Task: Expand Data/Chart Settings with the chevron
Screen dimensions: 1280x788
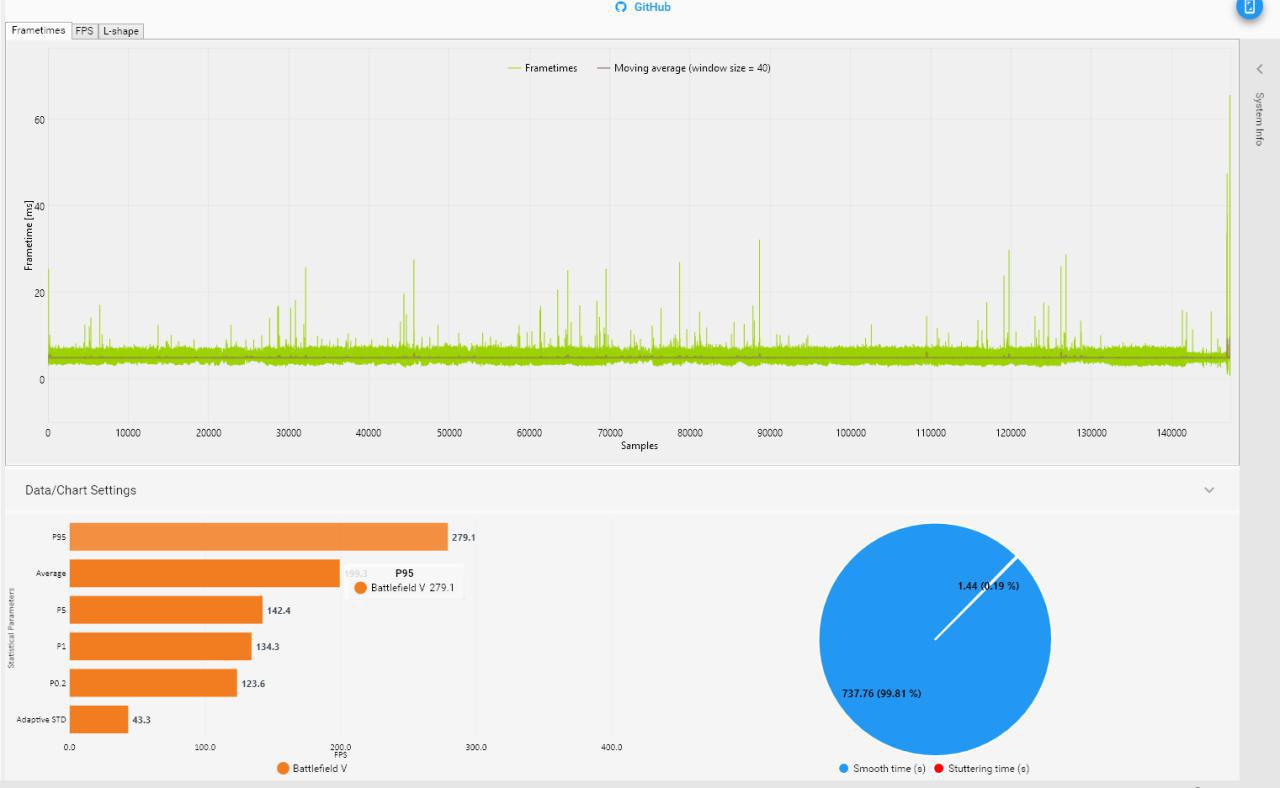Action: click(x=1209, y=490)
